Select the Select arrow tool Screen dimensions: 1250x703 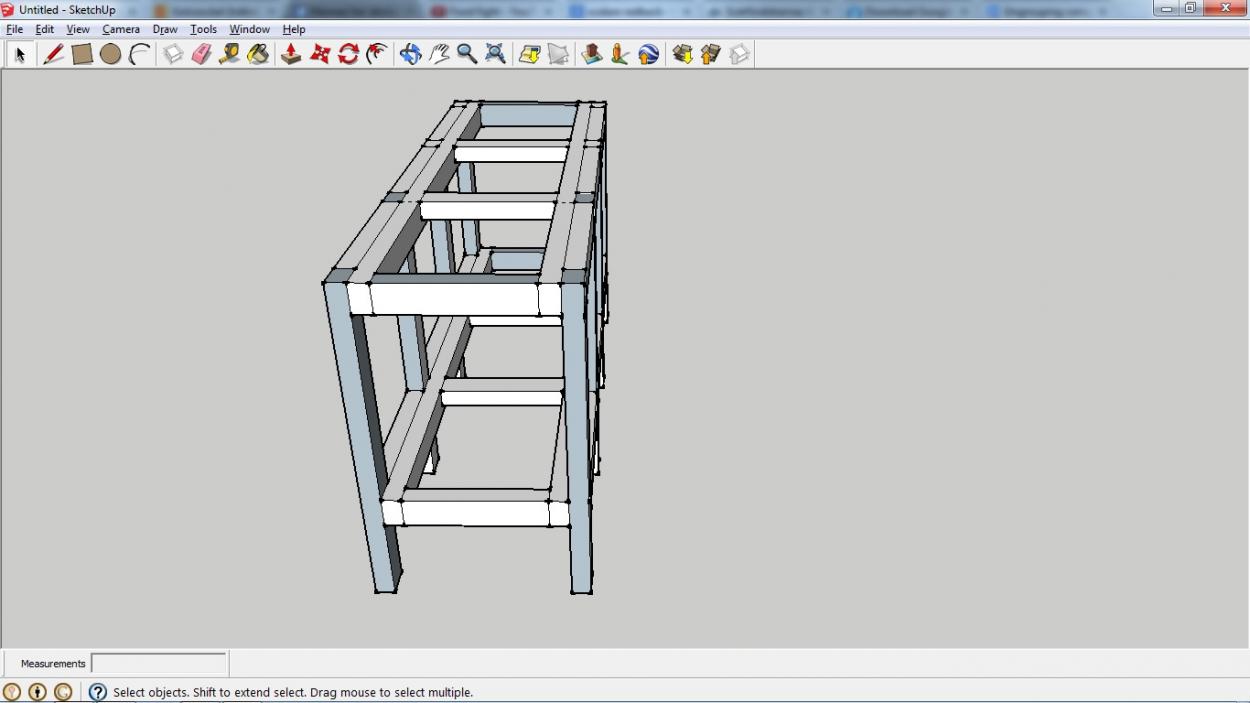[19, 55]
